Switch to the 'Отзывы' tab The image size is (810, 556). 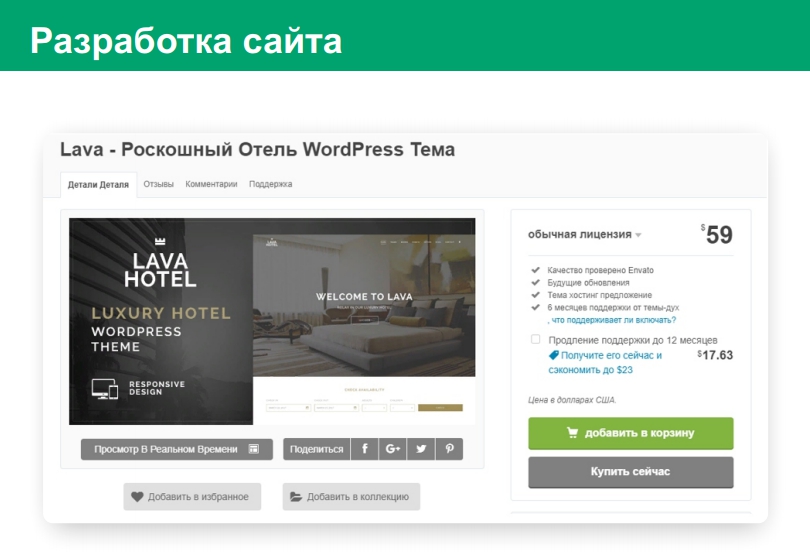[x=158, y=184]
